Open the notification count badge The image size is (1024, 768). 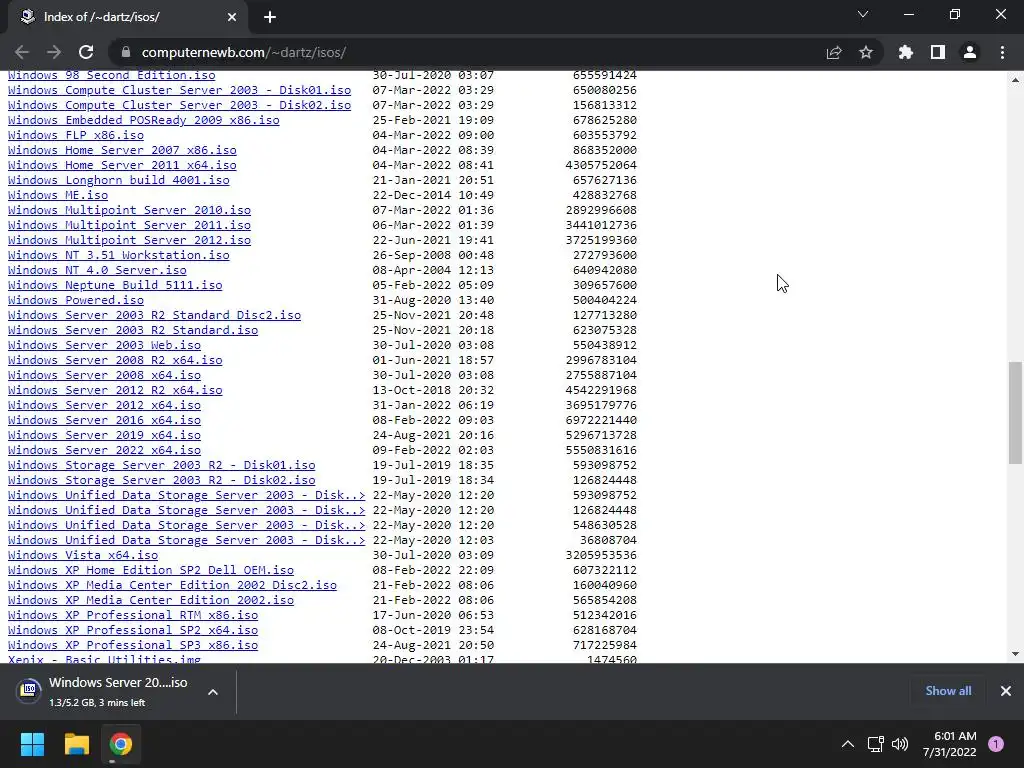click(x=996, y=744)
